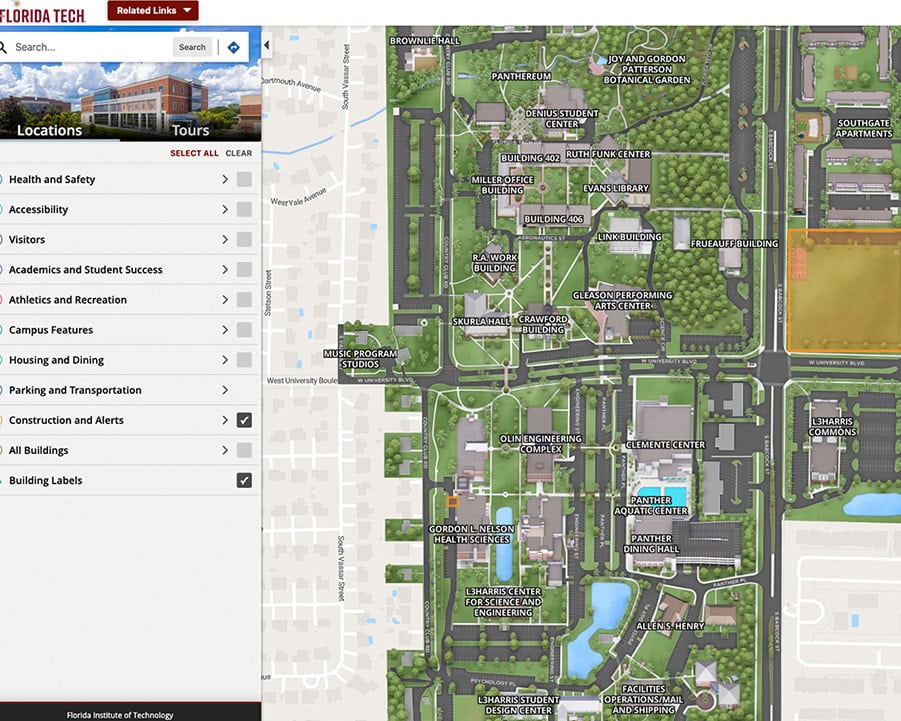Click the L3Harris Commons map label
901x721 pixels.
tap(832, 426)
